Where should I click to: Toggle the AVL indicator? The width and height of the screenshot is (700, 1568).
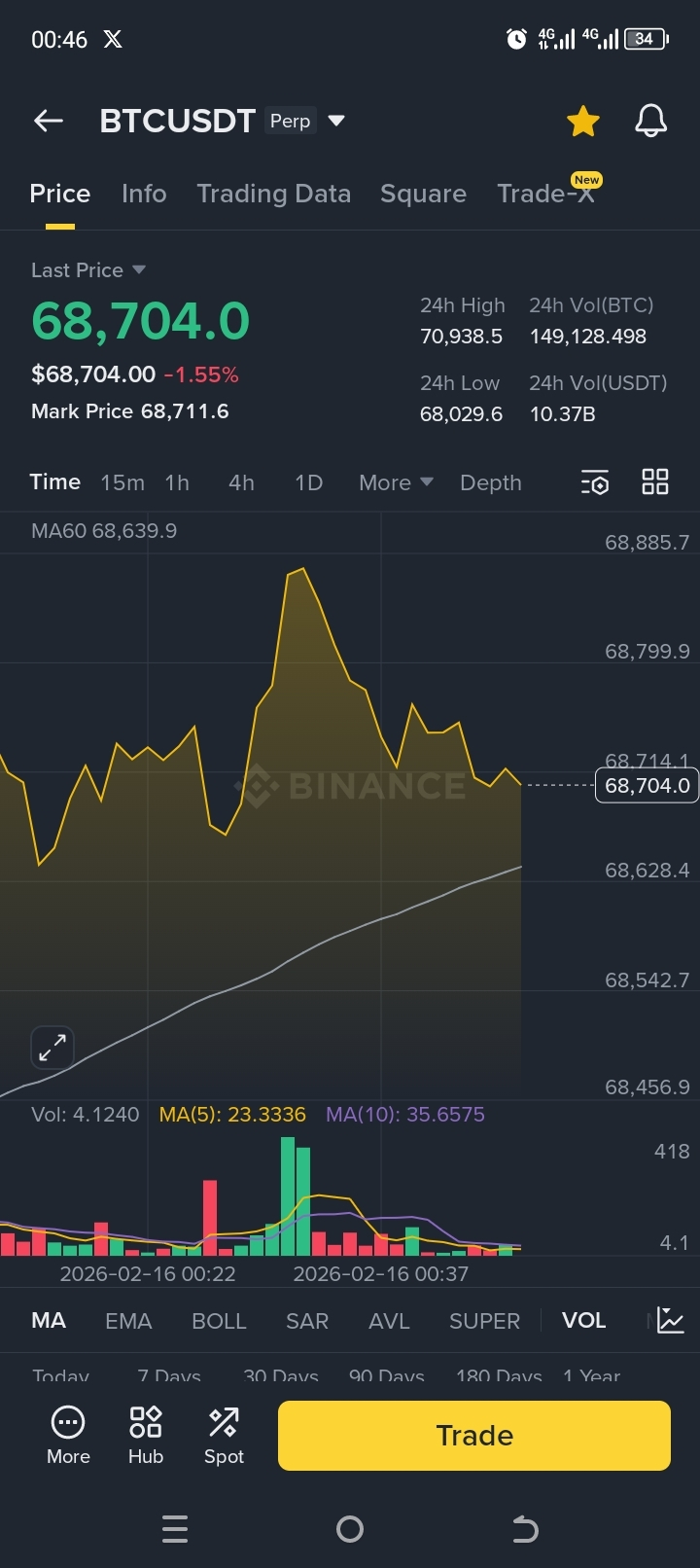389,1321
